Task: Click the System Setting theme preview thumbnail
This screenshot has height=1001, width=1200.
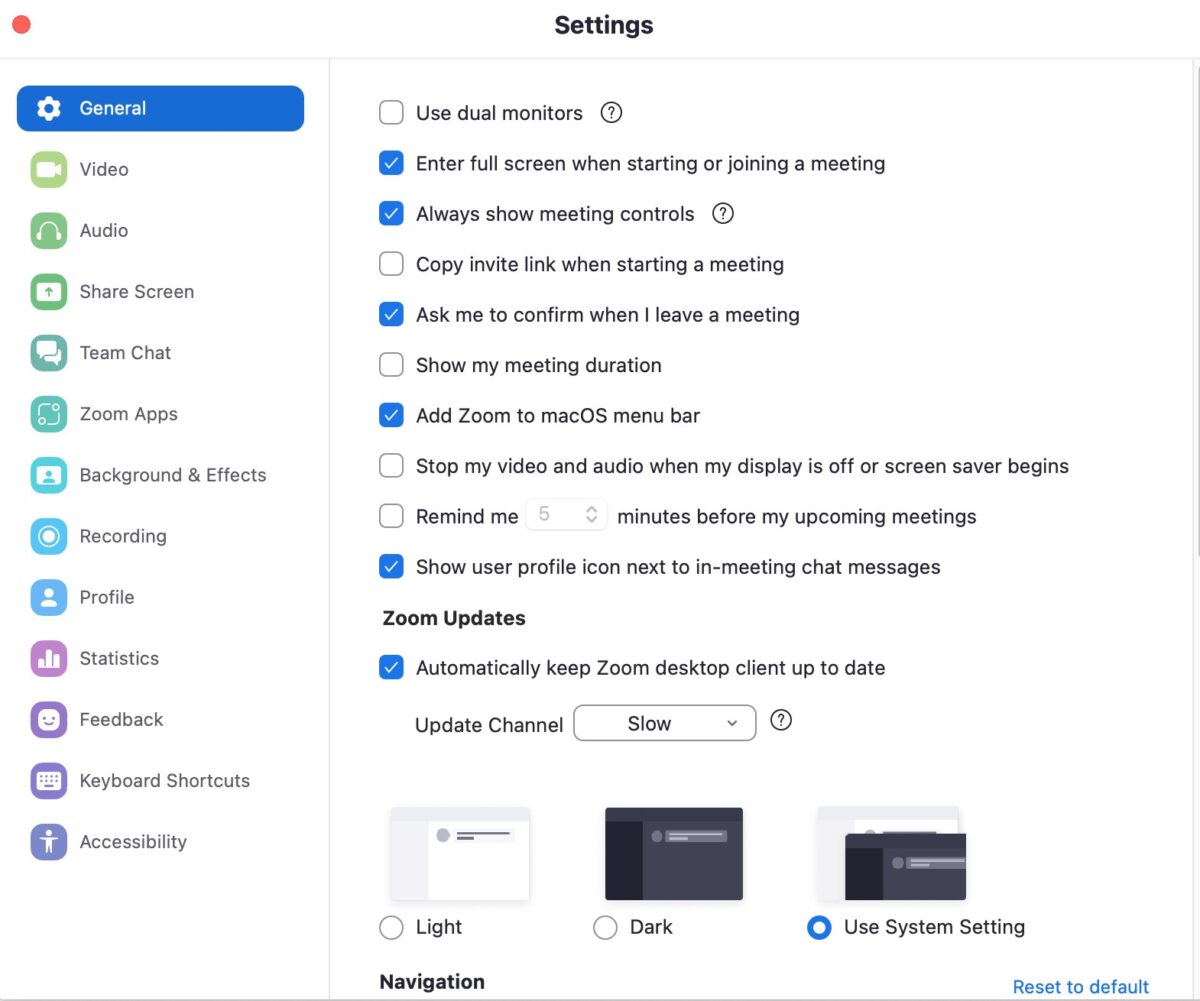Action: [892, 853]
